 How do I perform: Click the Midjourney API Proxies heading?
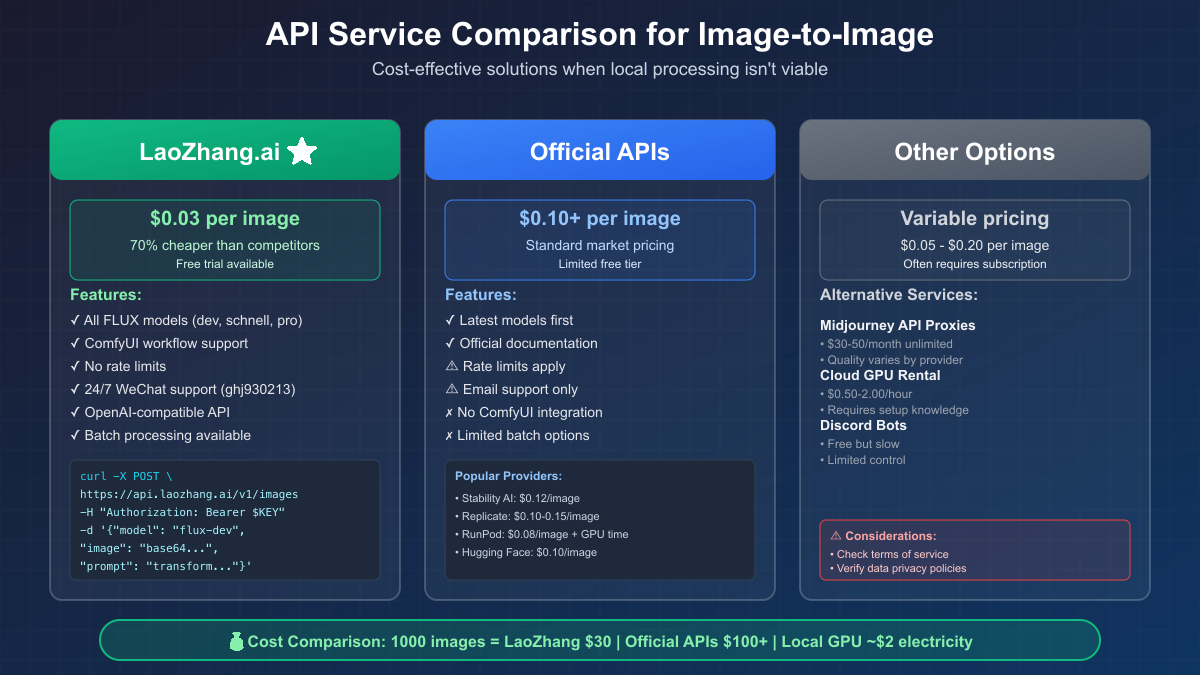[897, 325]
